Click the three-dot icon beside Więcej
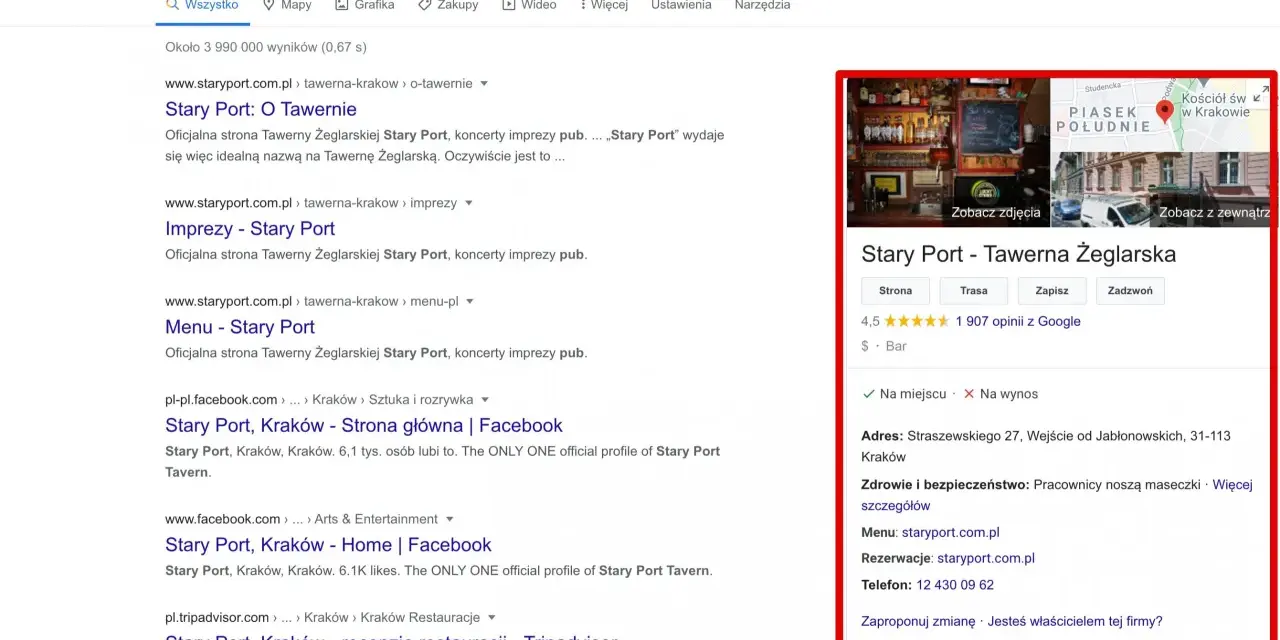This screenshot has width=1280, height=640. click(x=582, y=5)
